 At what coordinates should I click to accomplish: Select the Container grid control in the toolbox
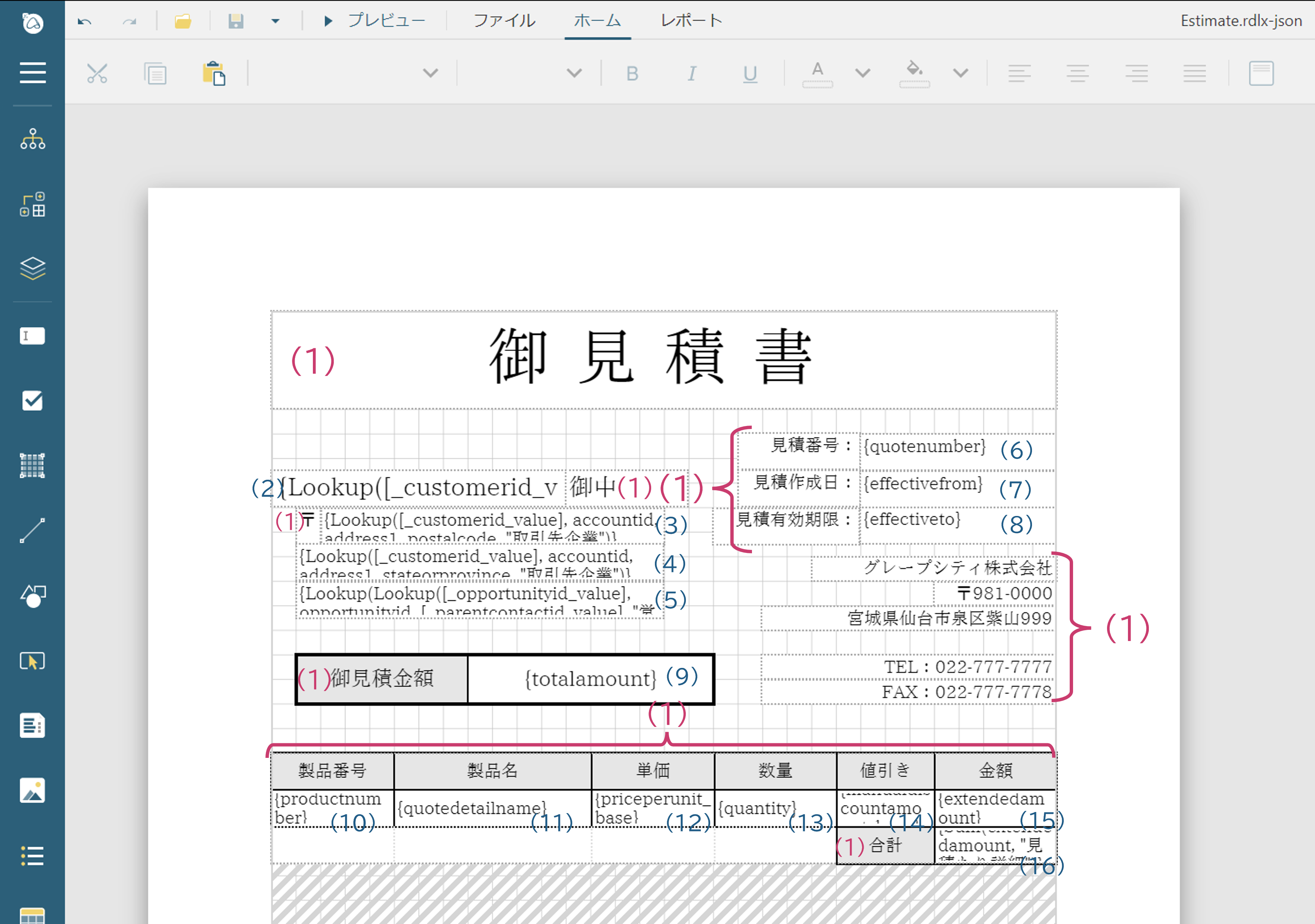(32, 466)
